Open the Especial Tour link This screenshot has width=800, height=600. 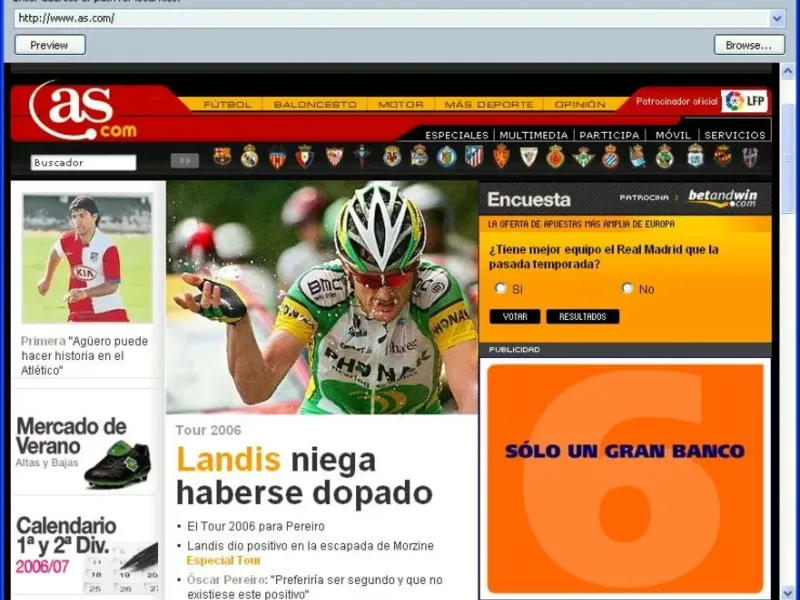223,560
